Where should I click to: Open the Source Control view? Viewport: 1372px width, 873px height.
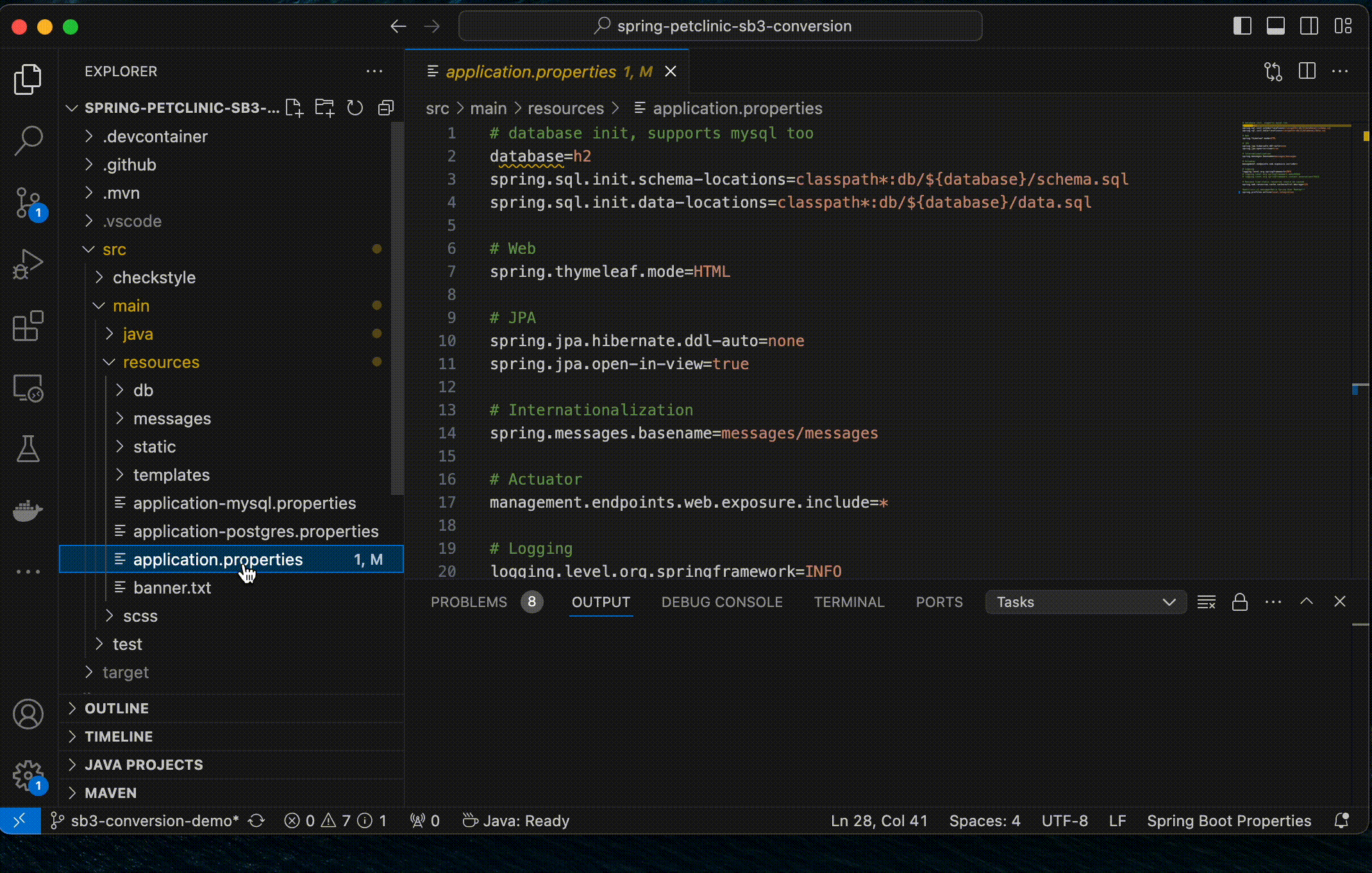pos(28,203)
